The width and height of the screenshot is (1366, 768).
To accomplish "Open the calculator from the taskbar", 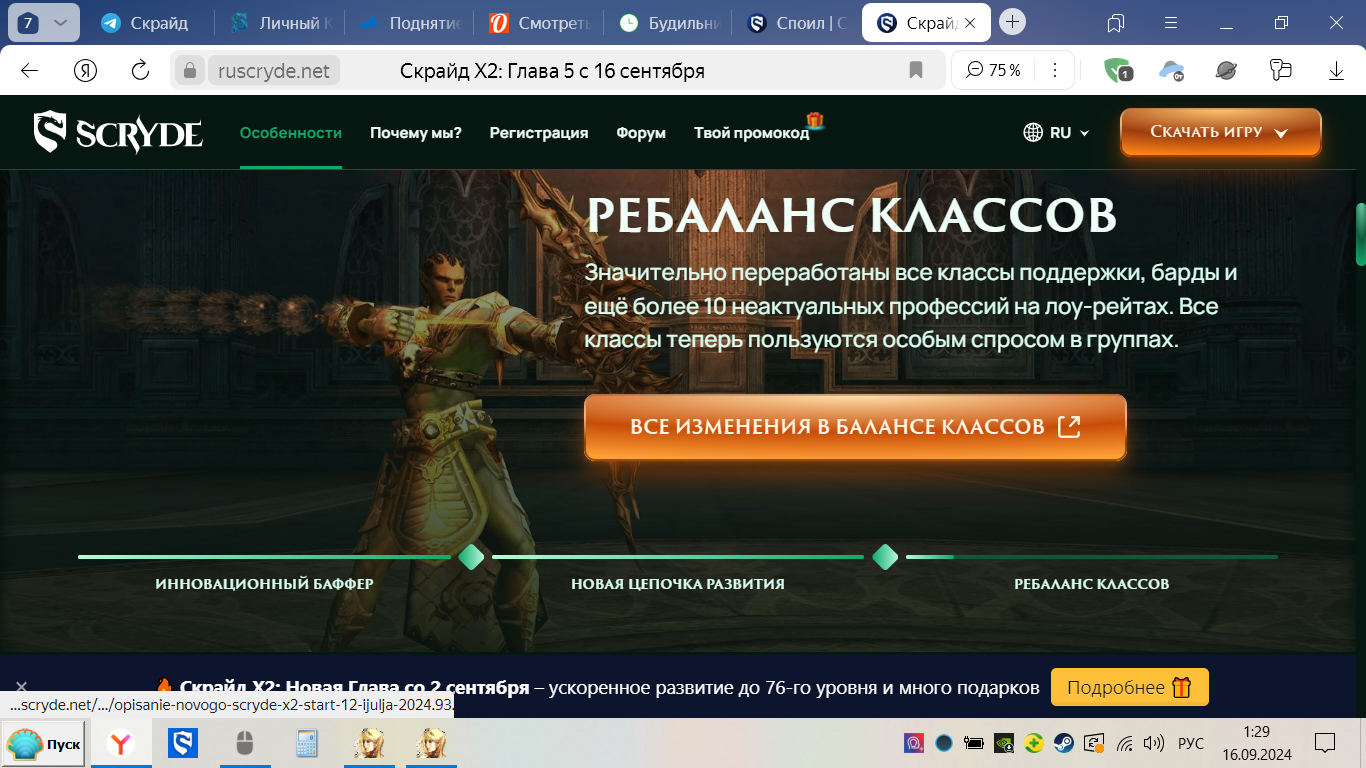I will tap(306, 743).
